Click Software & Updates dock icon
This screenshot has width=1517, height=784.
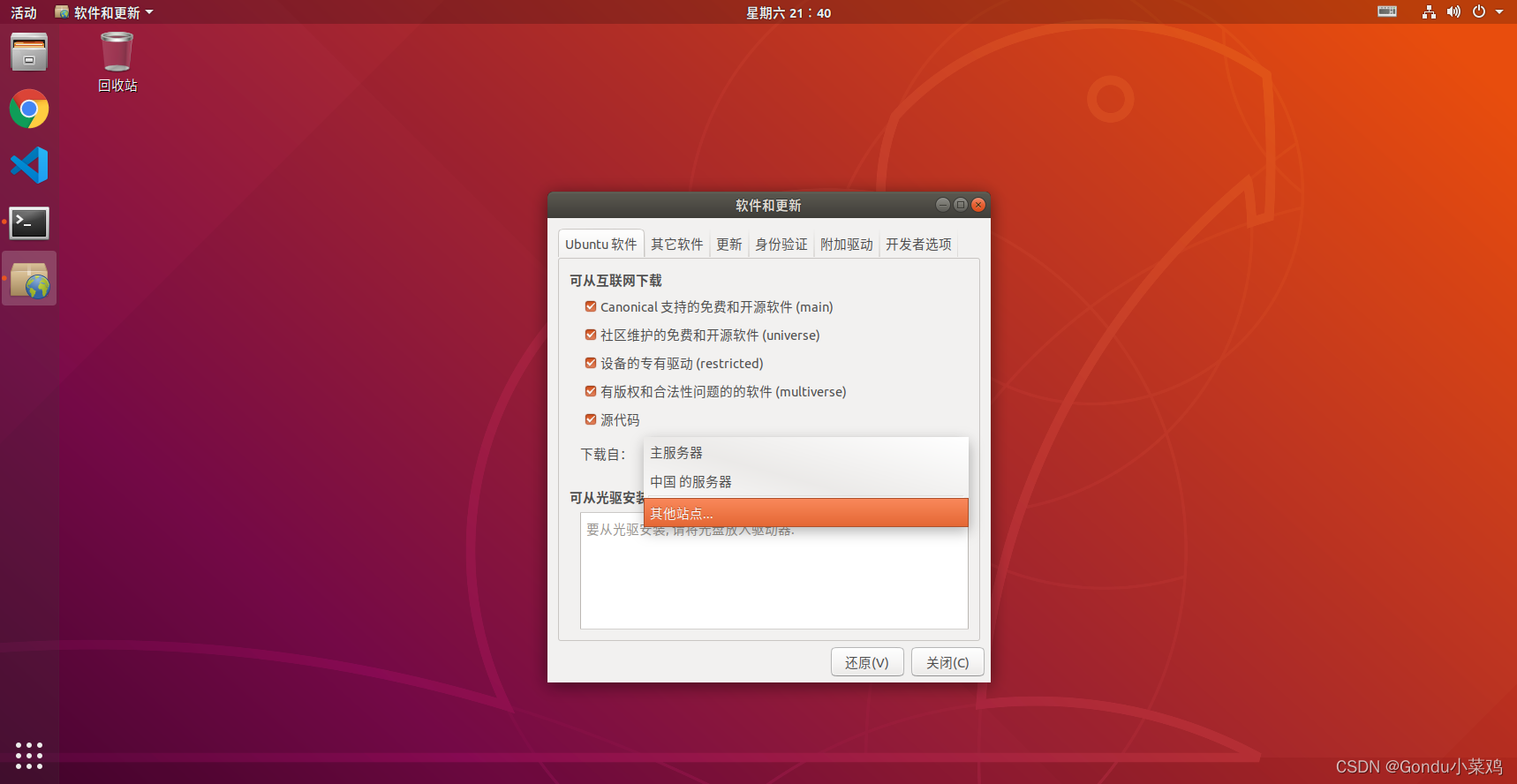click(x=29, y=279)
